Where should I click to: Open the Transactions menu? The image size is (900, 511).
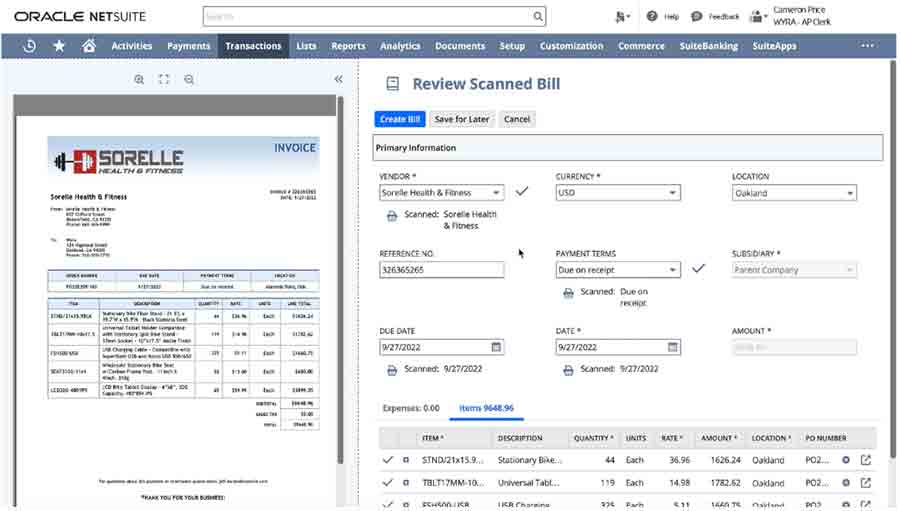click(253, 46)
